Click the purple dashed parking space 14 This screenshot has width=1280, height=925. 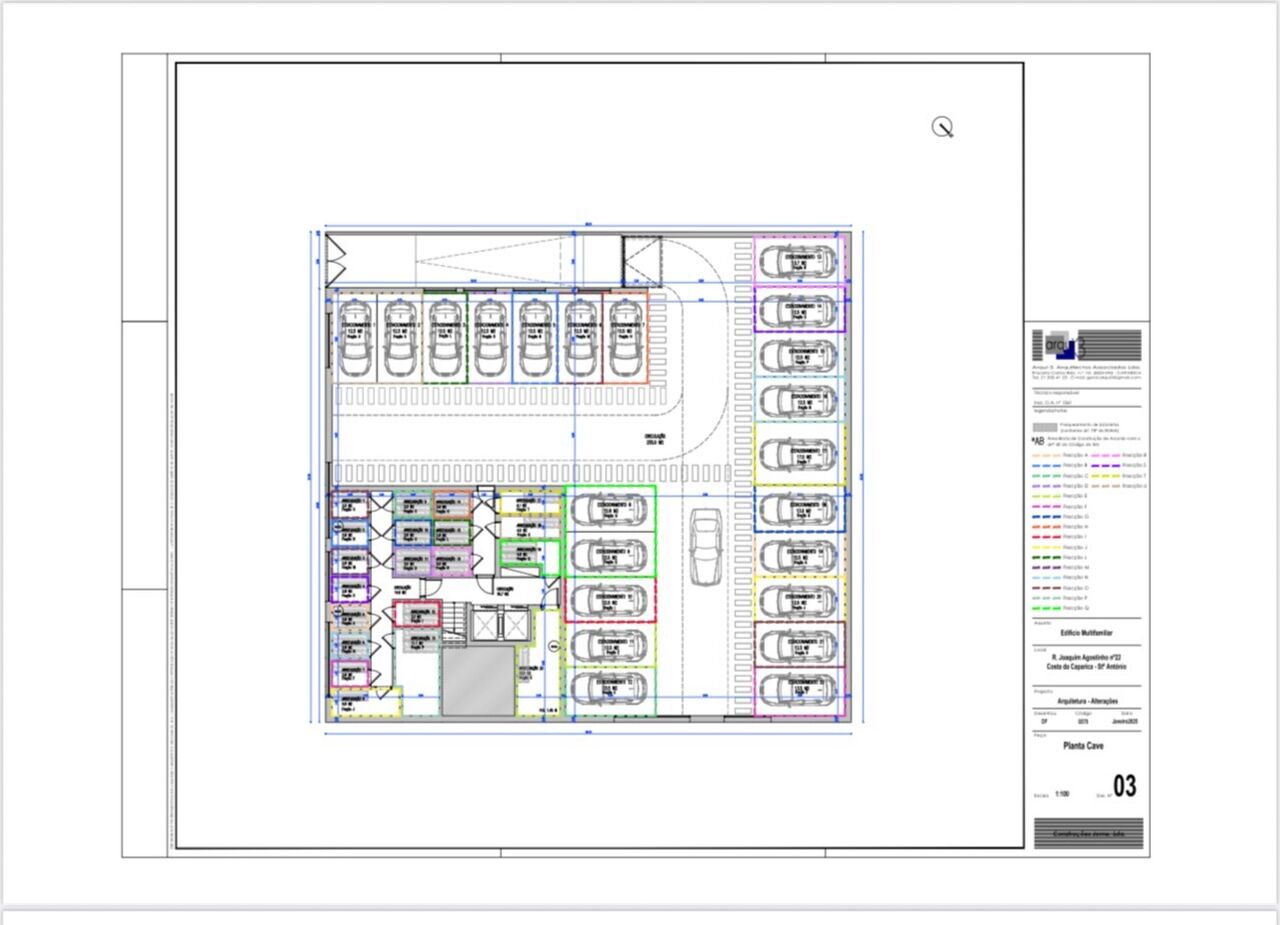click(x=799, y=308)
